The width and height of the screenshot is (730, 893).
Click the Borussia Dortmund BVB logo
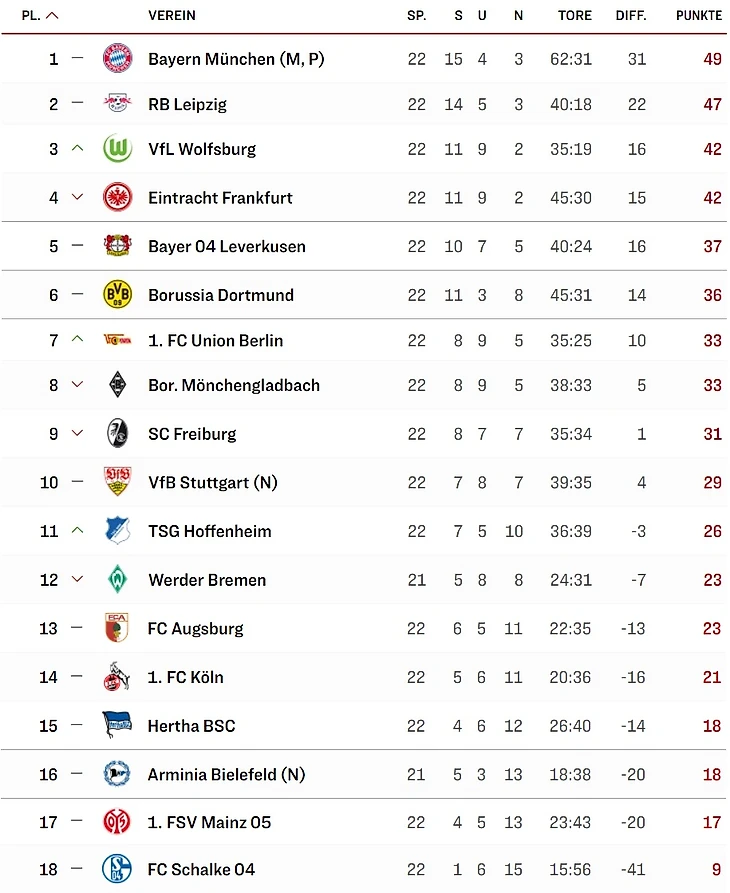pyautogui.click(x=117, y=295)
